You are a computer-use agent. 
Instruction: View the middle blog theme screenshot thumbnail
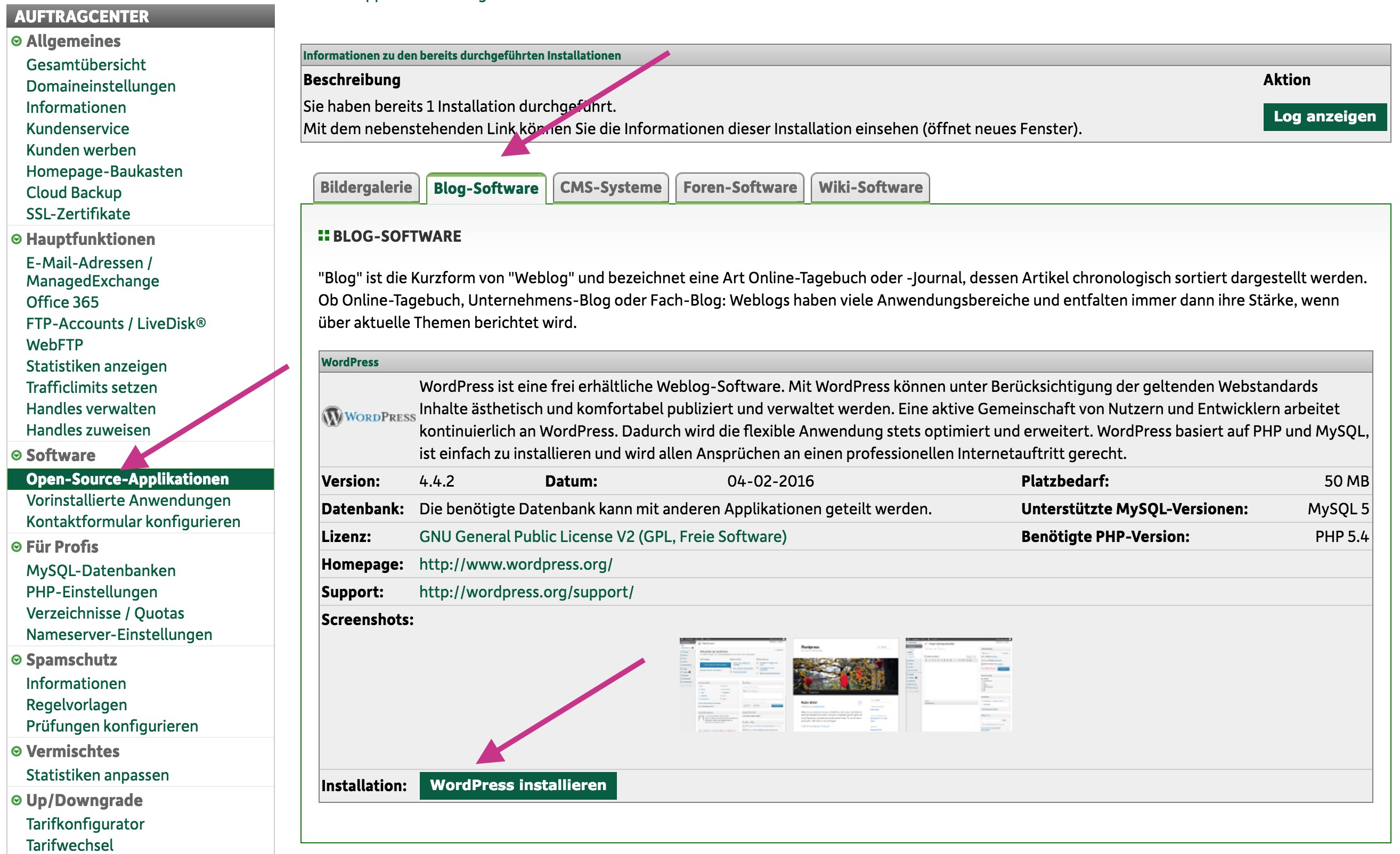(x=845, y=685)
